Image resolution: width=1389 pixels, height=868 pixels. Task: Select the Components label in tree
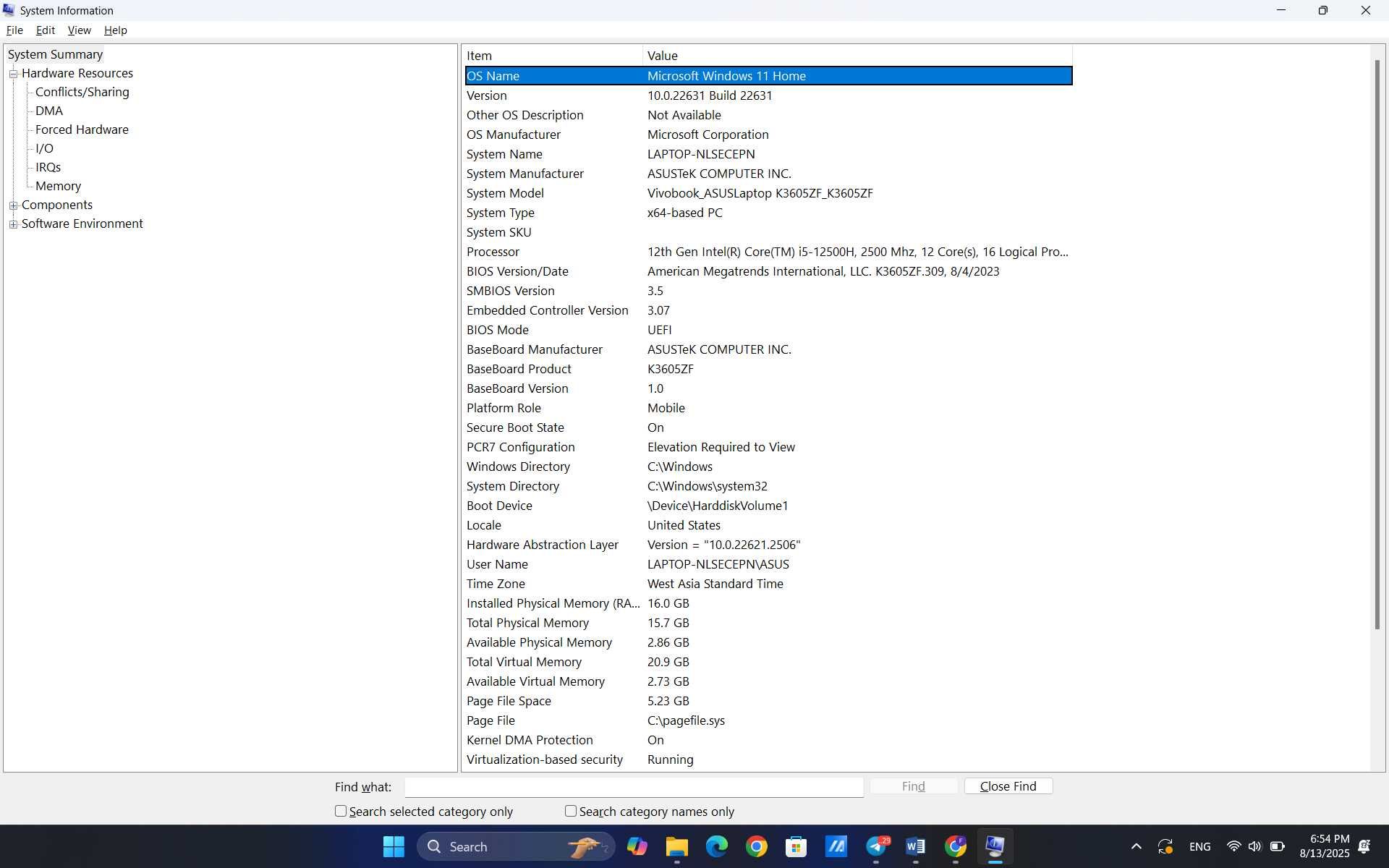click(57, 205)
